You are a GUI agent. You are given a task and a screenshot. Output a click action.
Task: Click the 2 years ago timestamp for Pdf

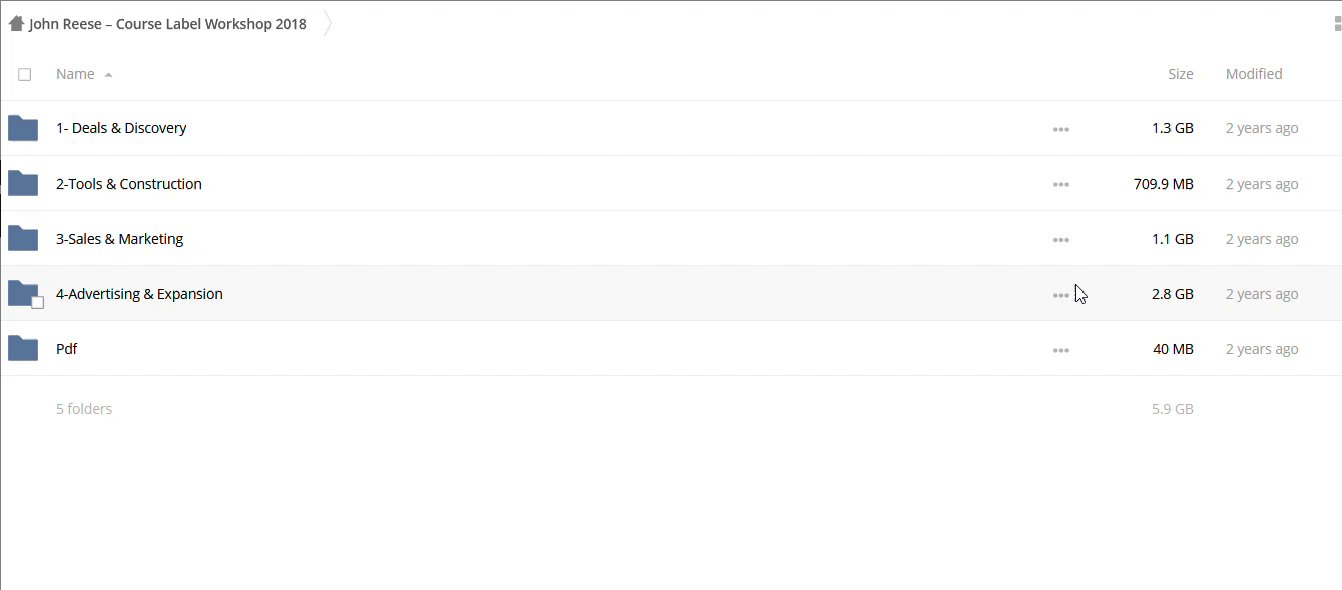click(1262, 349)
